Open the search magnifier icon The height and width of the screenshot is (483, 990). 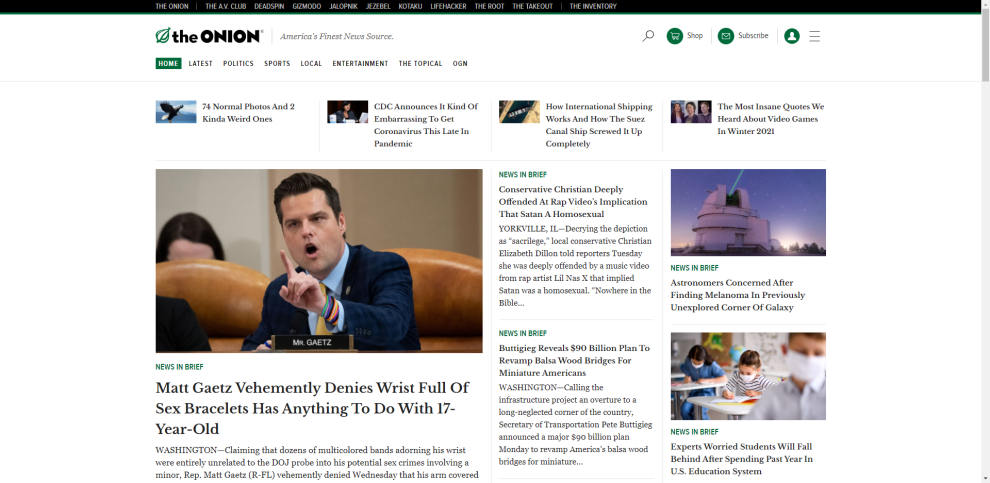click(648, 36)
